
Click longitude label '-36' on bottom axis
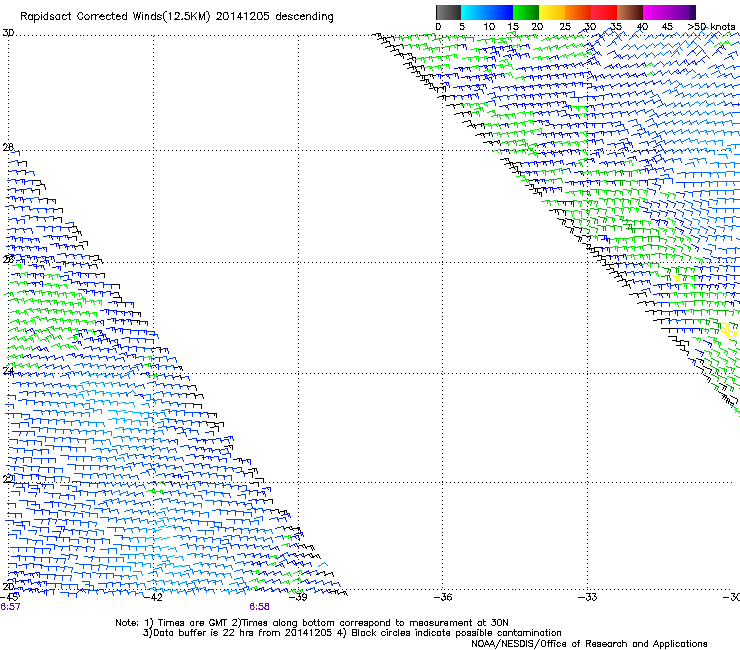(443, 597)
